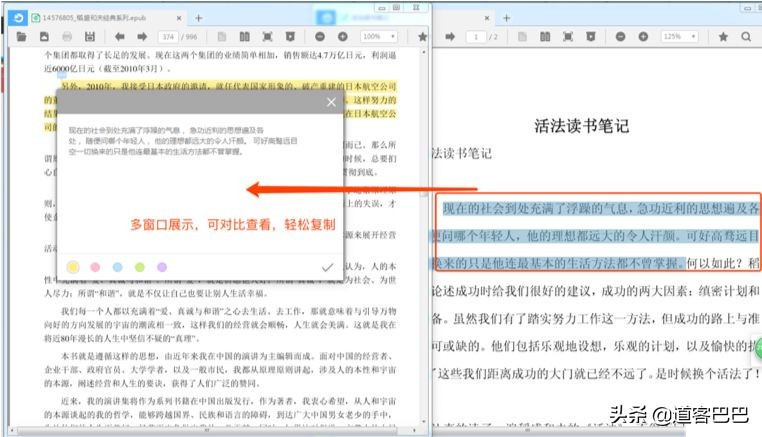Go to next page in left window
The width and height of the screenshot is (762, 437).
coord(142,36)
